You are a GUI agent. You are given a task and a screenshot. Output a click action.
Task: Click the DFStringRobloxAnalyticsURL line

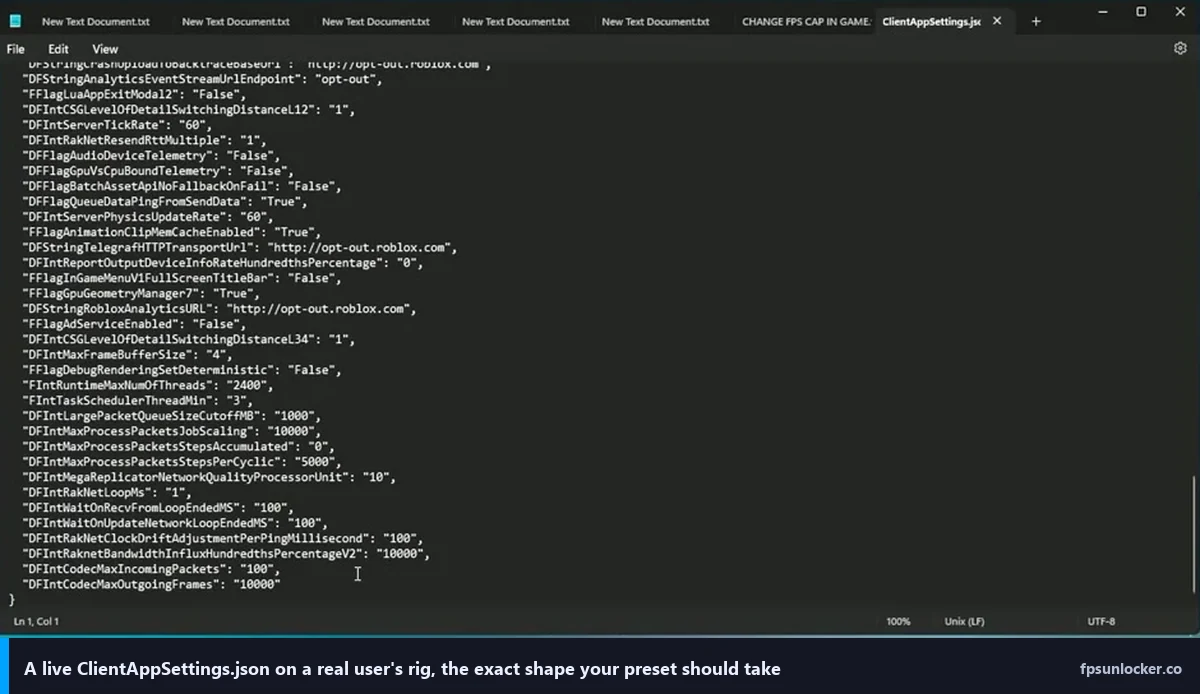tap(219, 309)
